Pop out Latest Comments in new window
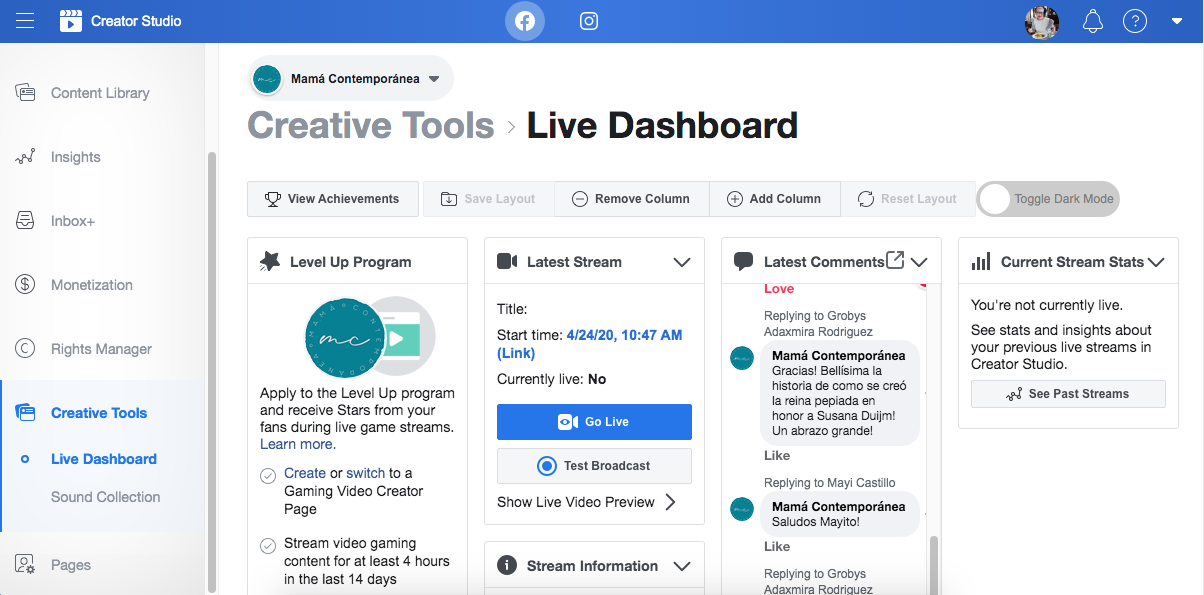Screen dimensions: 1204x595 point(895,260)
